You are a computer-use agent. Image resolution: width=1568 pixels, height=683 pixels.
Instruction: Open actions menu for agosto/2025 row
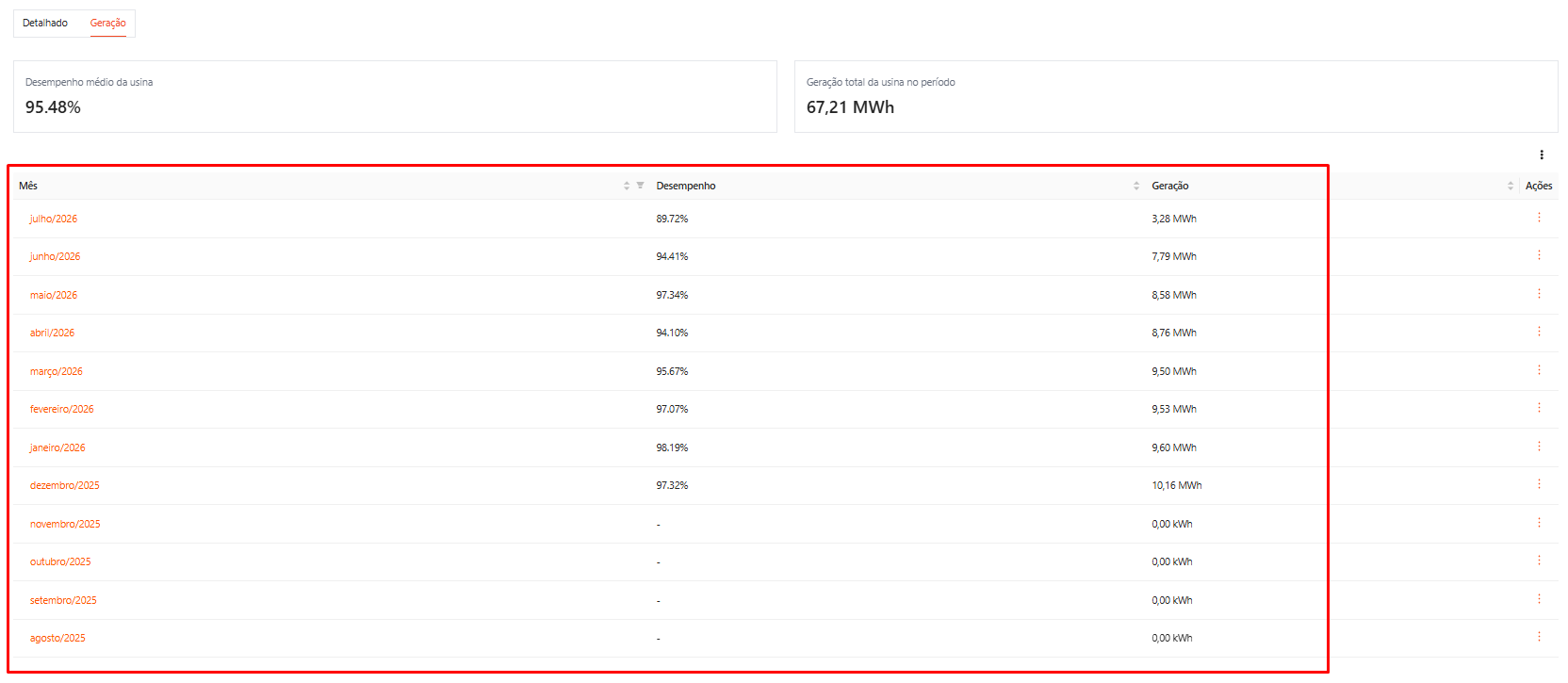(x=1539, y=637)
